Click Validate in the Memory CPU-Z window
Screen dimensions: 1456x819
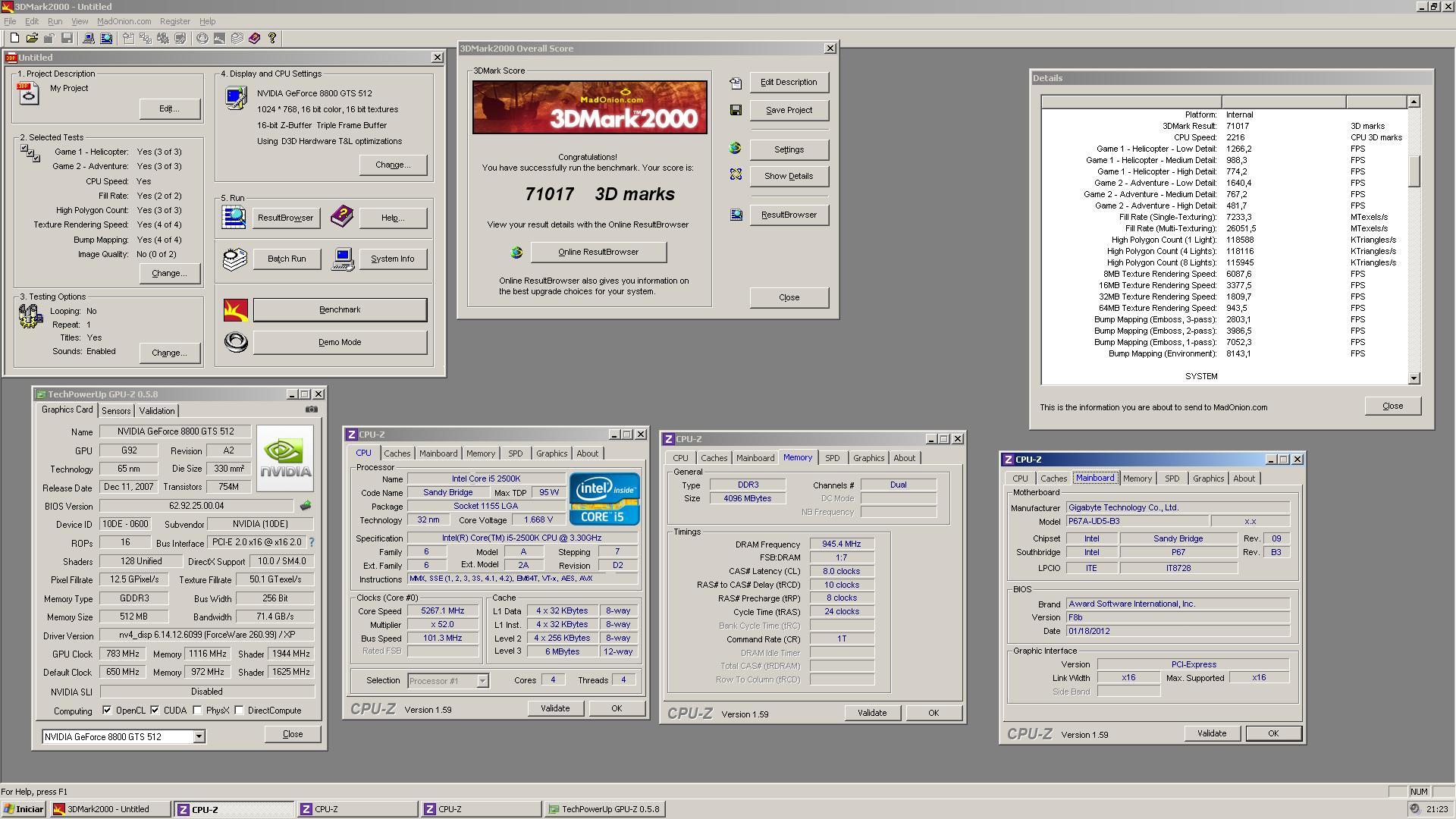[x=871, y=713]
